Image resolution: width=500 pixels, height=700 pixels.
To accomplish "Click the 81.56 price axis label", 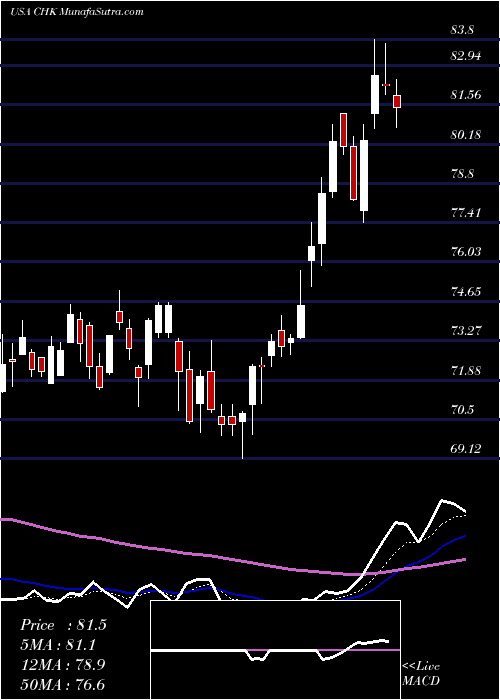I will click(465, 95).
